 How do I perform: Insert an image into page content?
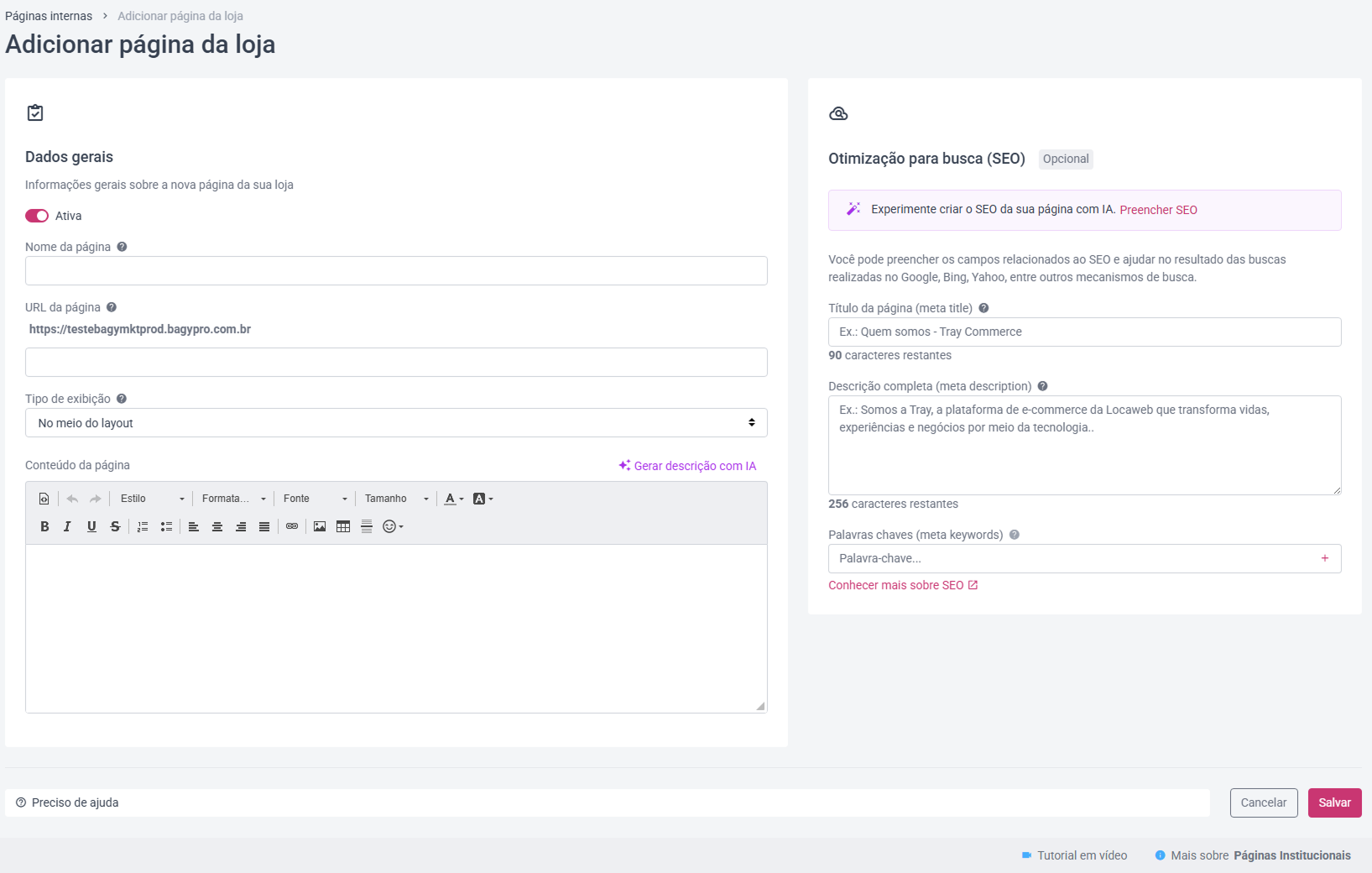coord(320,526)
